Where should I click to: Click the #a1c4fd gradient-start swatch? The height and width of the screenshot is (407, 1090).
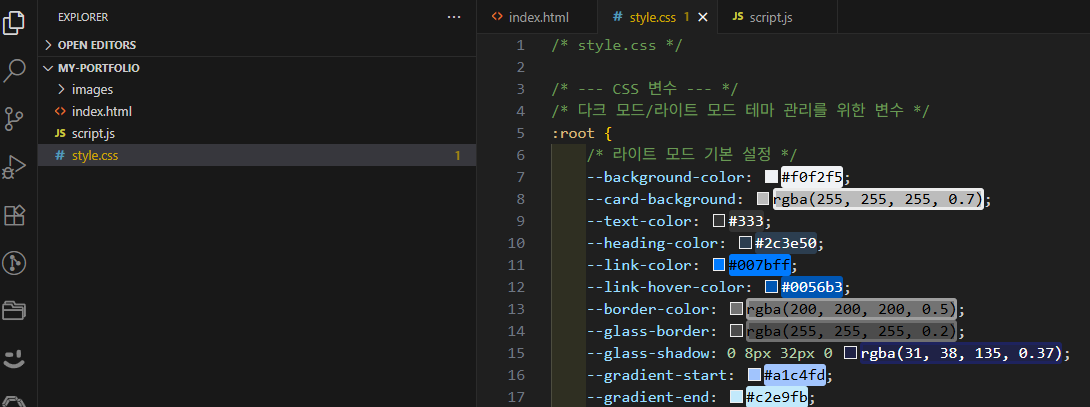754,375
